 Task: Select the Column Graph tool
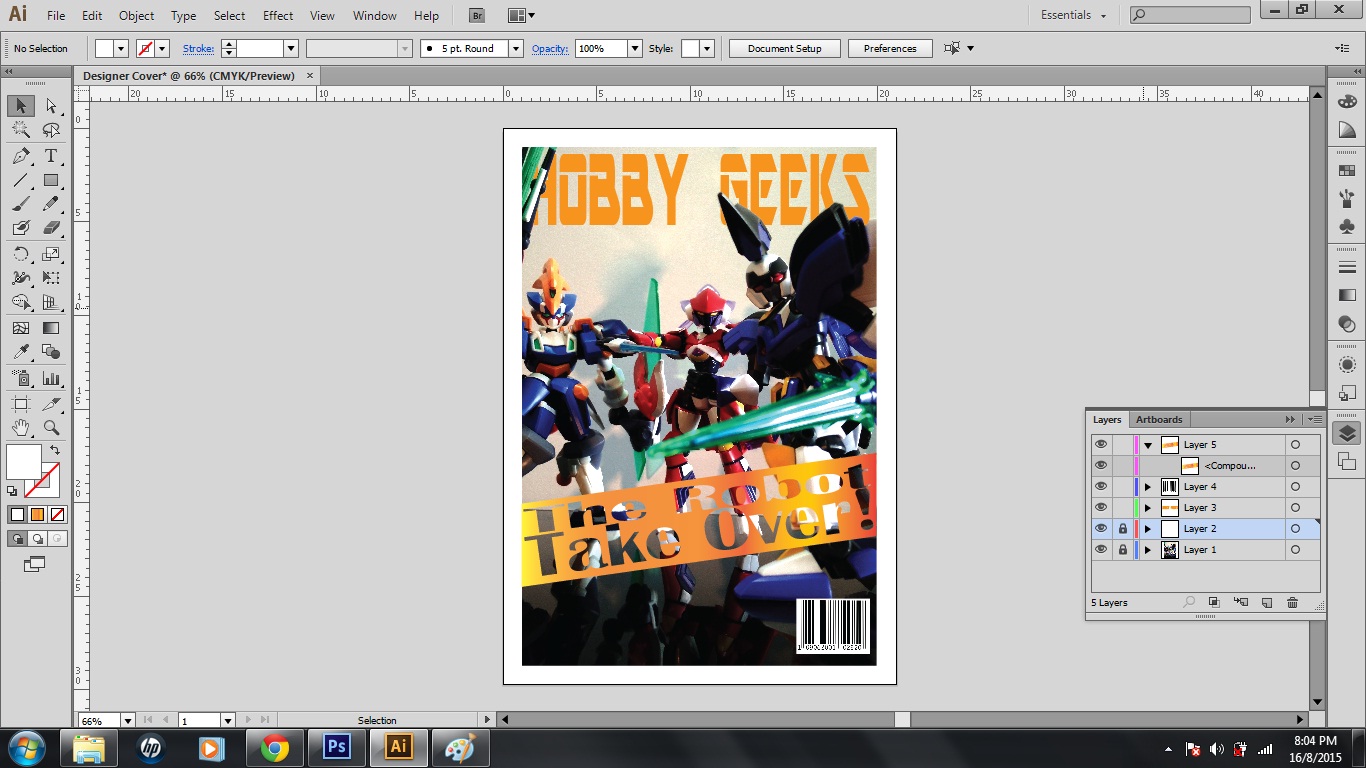[x=51, y=378]
